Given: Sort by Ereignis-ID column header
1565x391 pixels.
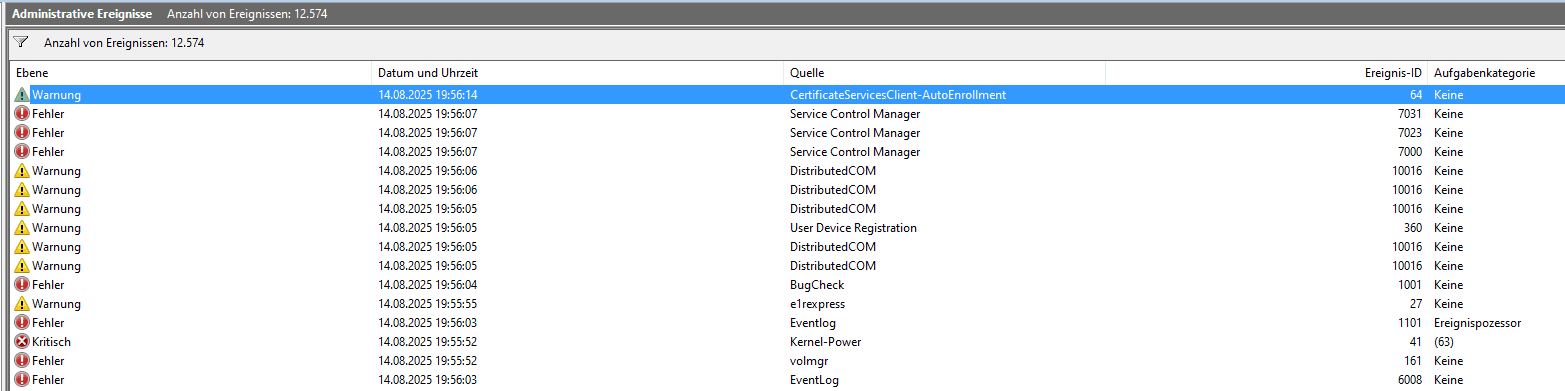Looking at the screenshot, I should [x=1267, y=73].
